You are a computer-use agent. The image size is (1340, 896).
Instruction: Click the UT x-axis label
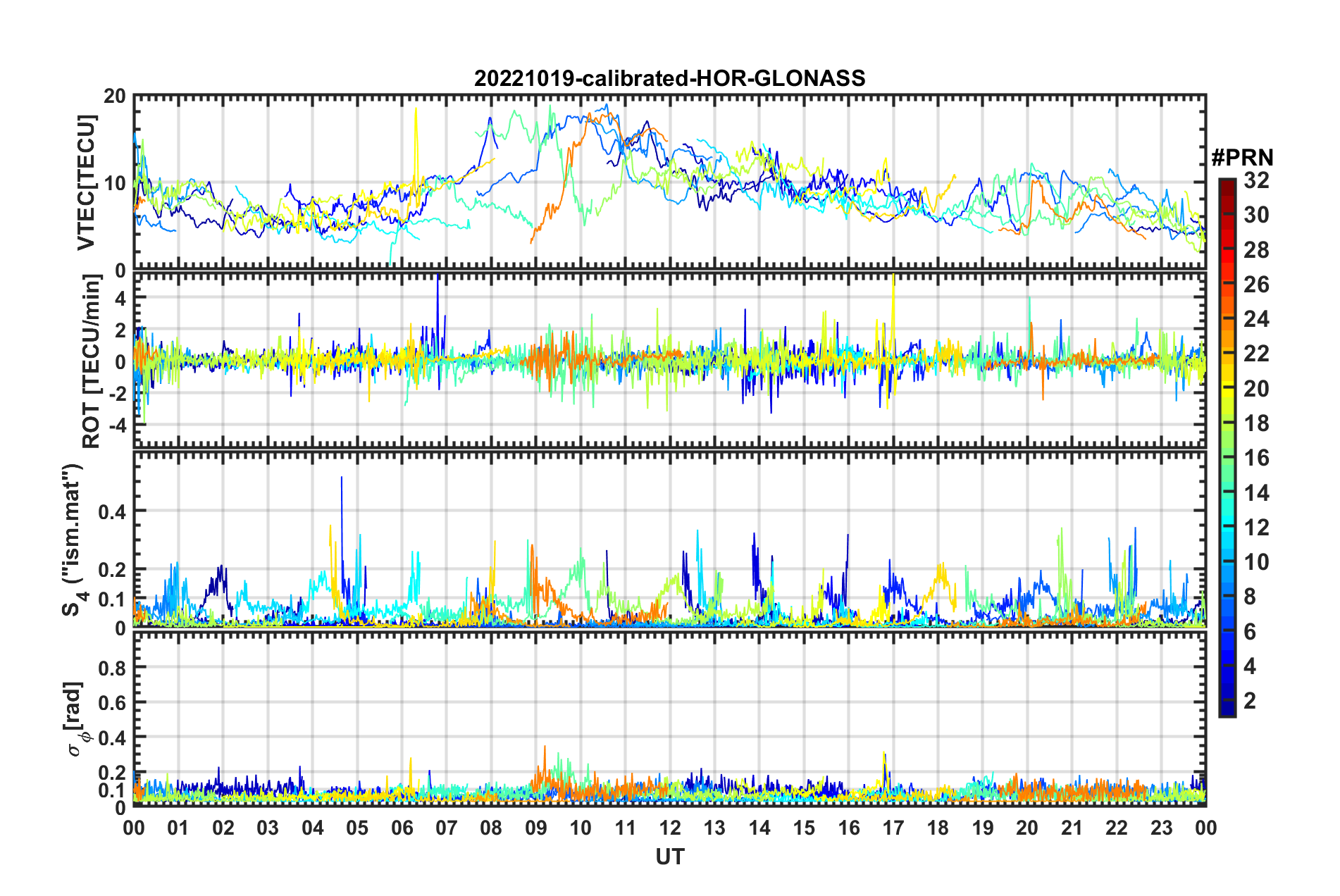click(669, 856)
